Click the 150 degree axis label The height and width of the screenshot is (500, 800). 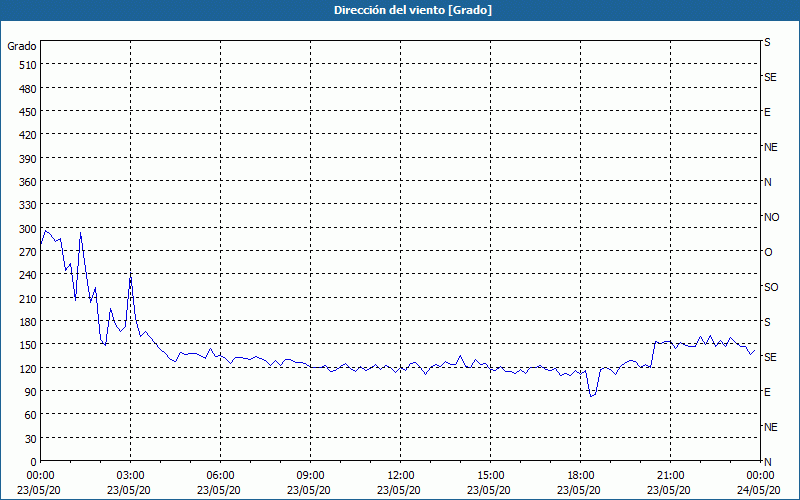[28, 345]
